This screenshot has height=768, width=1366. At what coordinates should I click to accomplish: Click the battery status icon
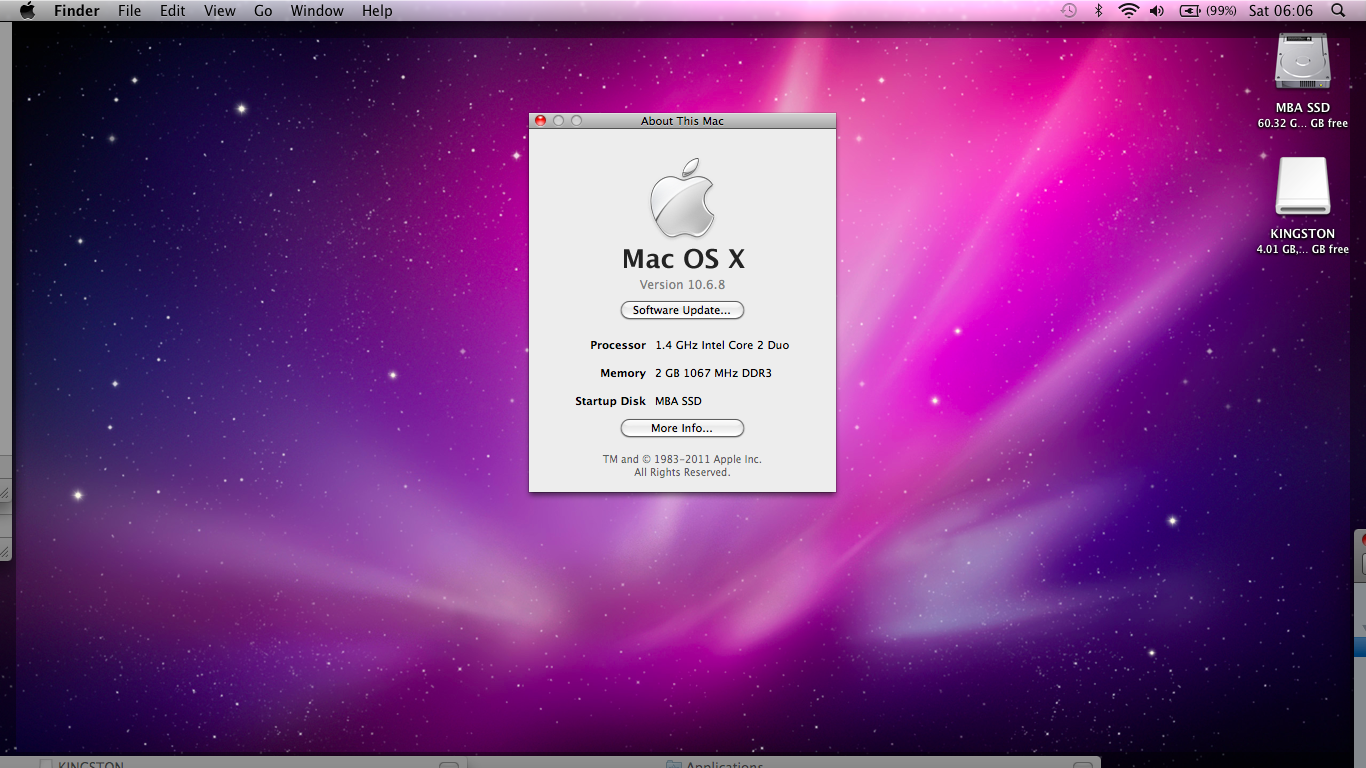[x=1190, y=11]
